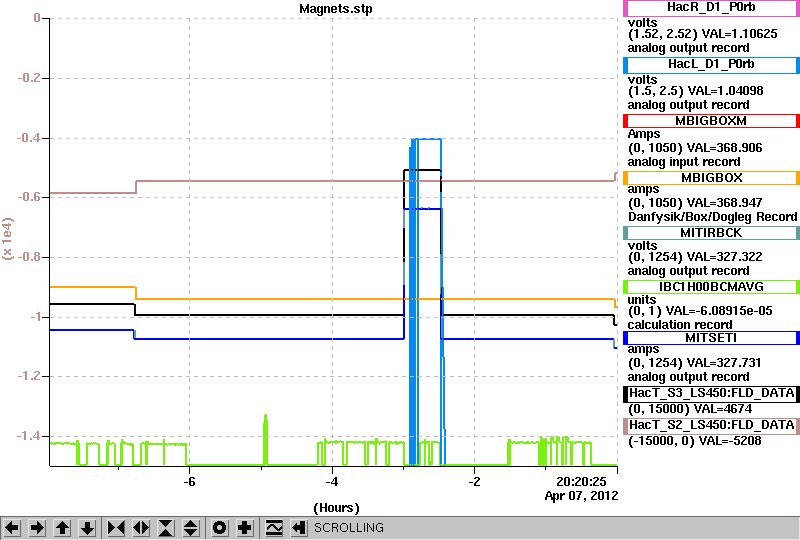Click the plus cross icon in the toolbar
800x540 pixels.
tap(245, 527)
